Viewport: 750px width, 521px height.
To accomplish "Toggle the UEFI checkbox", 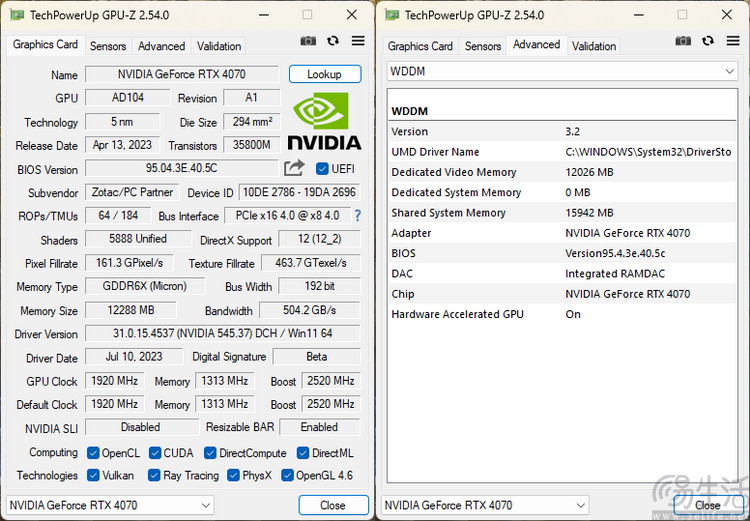I will (x=322, y=169).
